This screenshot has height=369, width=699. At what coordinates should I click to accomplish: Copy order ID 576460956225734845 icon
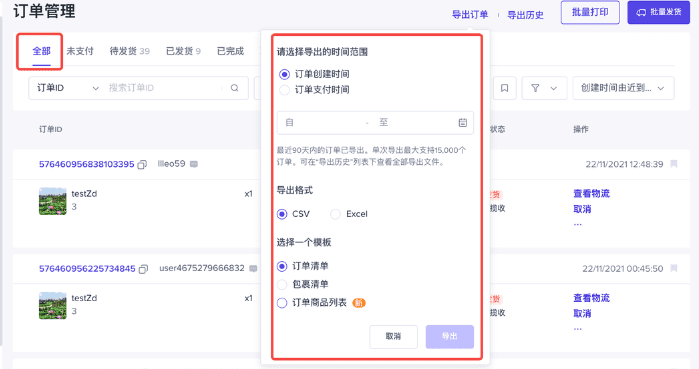pos(143,269)
